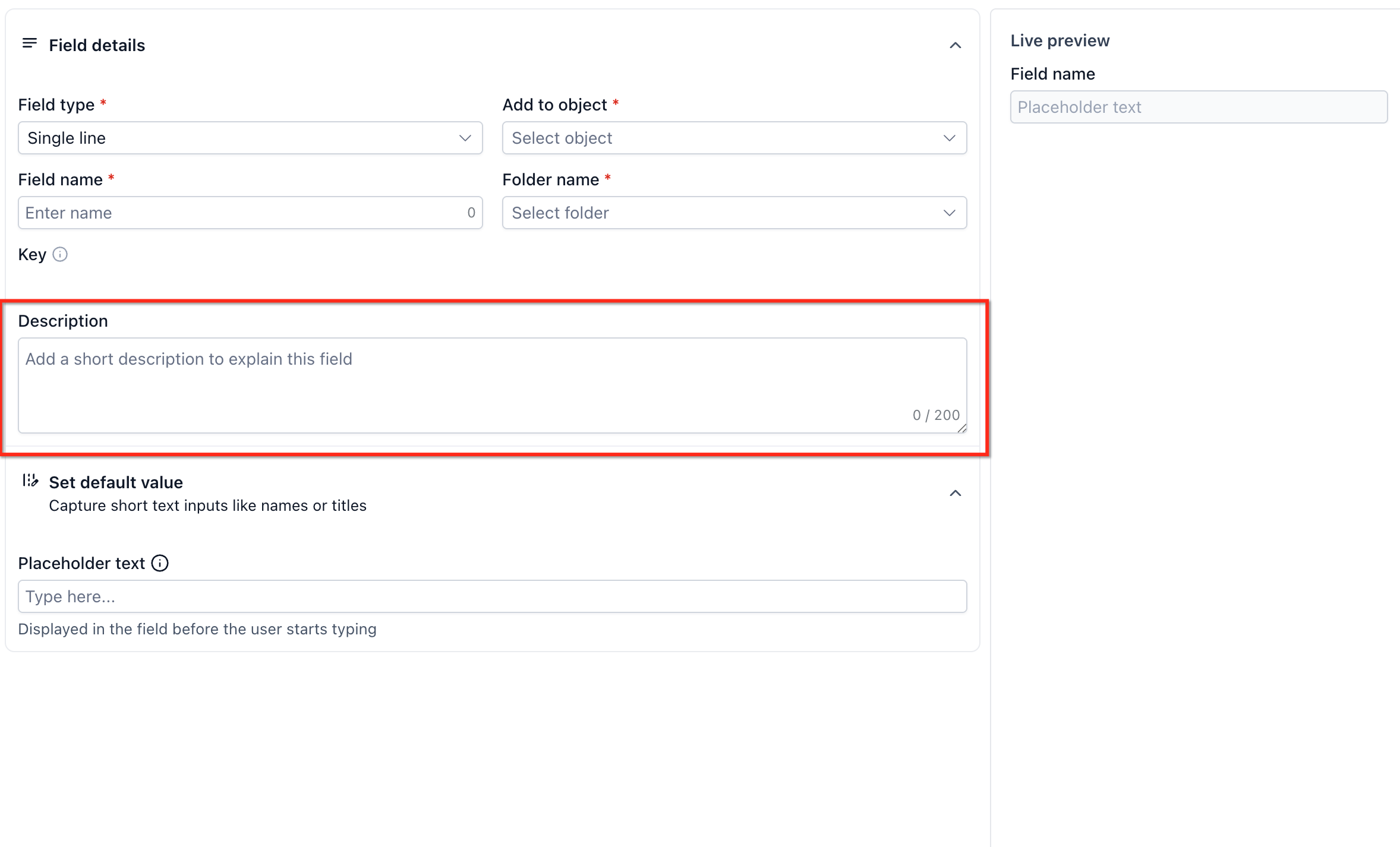Click the Key label
Viewport: 1400px width, 847px height.
pyautogui.click(x=32, y=254)
